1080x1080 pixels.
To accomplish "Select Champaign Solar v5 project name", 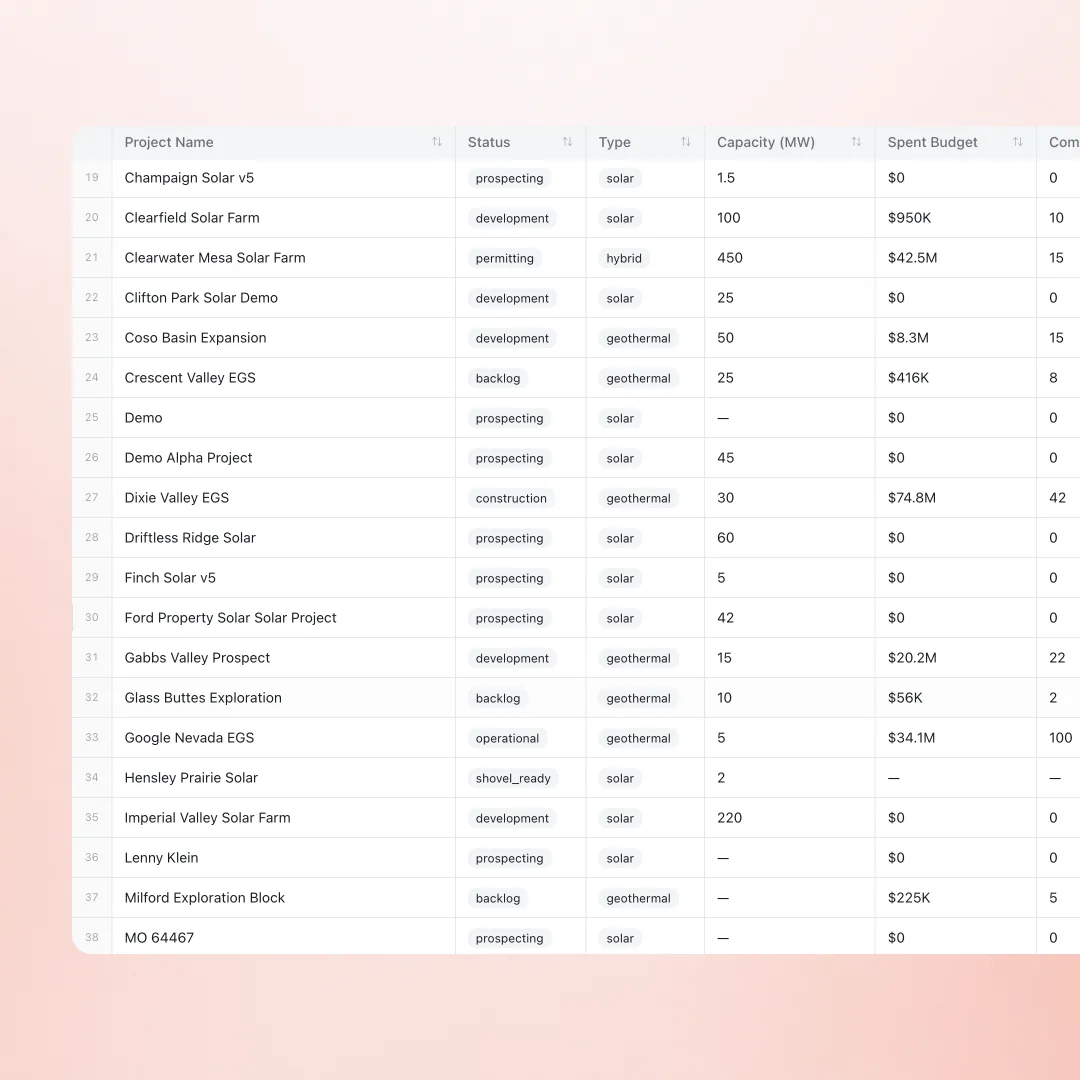I will coord(189,178).
